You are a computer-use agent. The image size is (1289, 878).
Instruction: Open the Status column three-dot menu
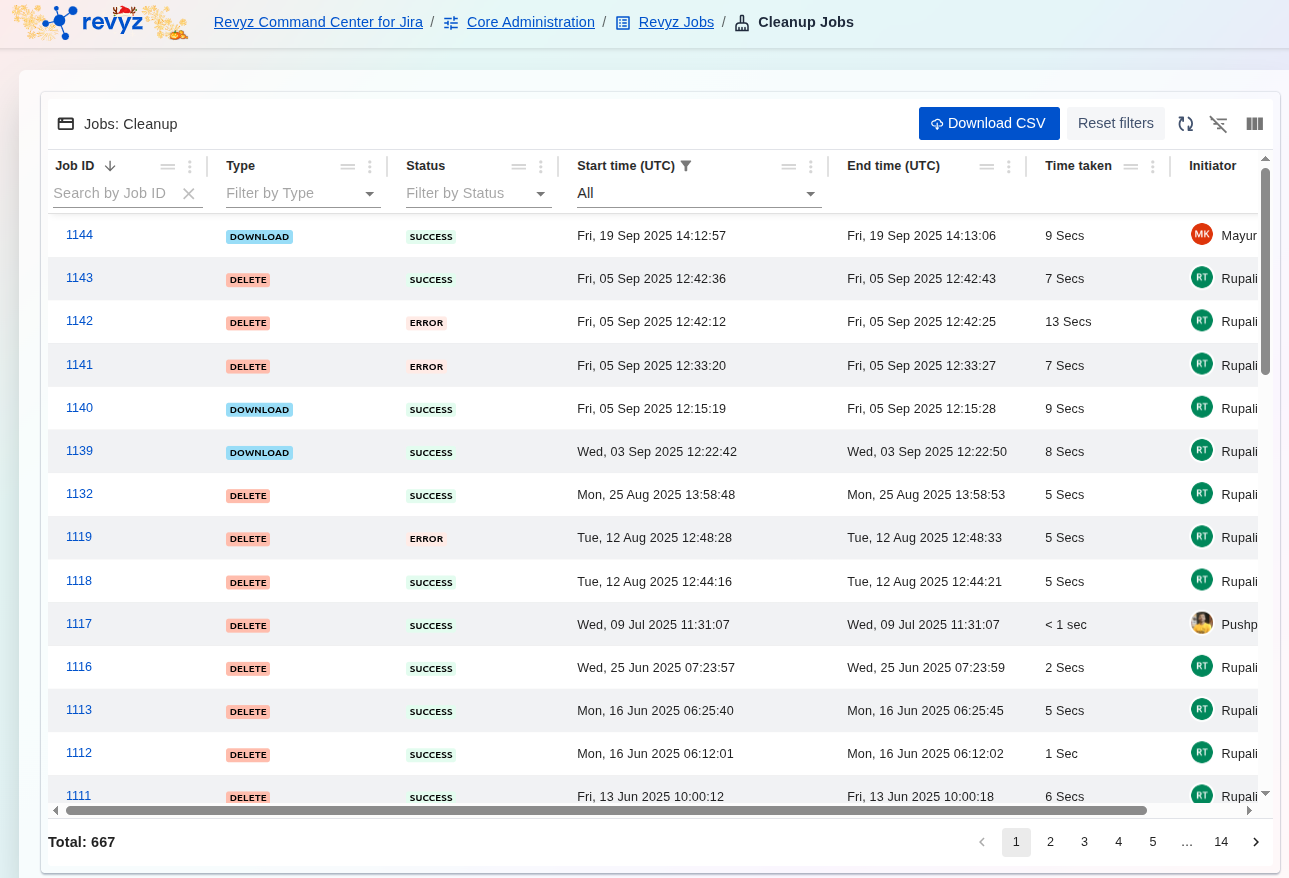click(540, 167)
